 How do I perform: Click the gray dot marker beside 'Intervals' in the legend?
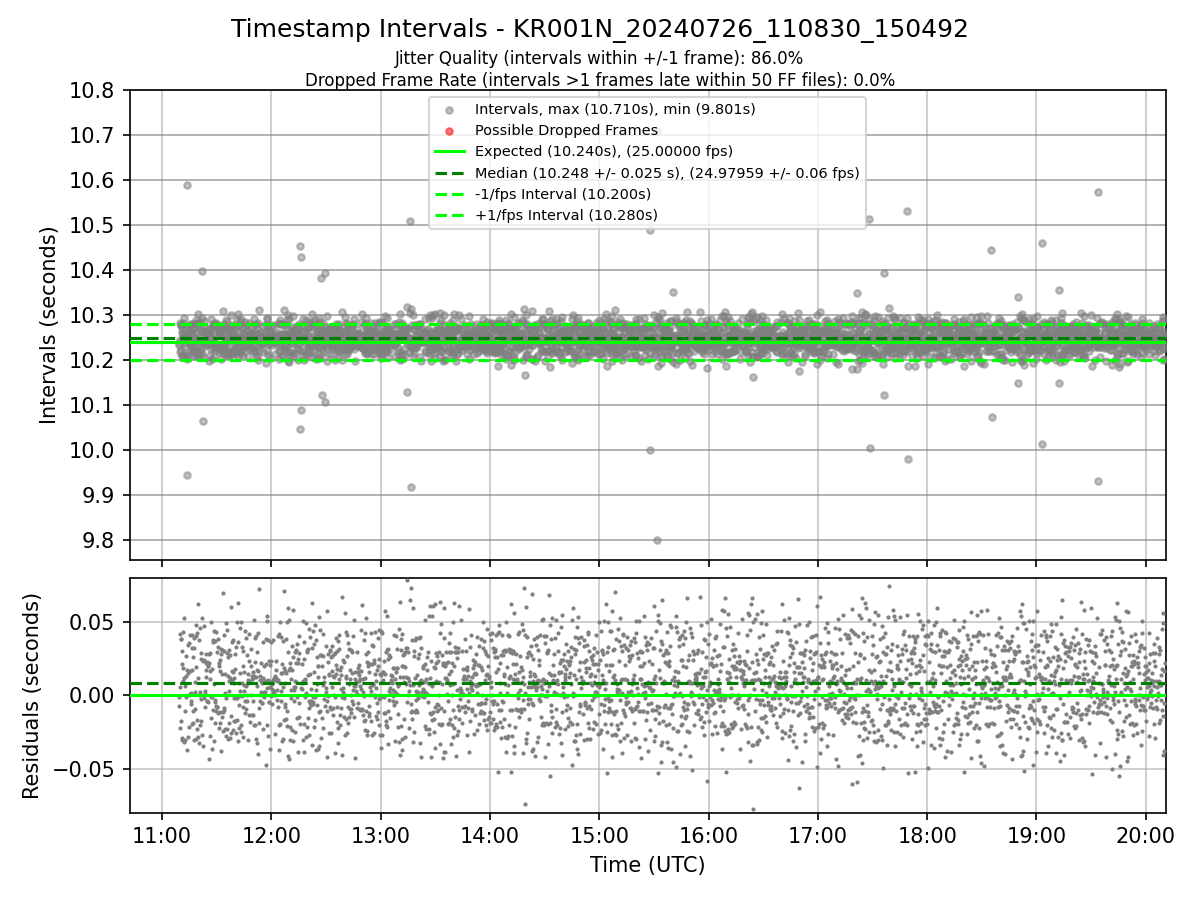coord(450,110)
